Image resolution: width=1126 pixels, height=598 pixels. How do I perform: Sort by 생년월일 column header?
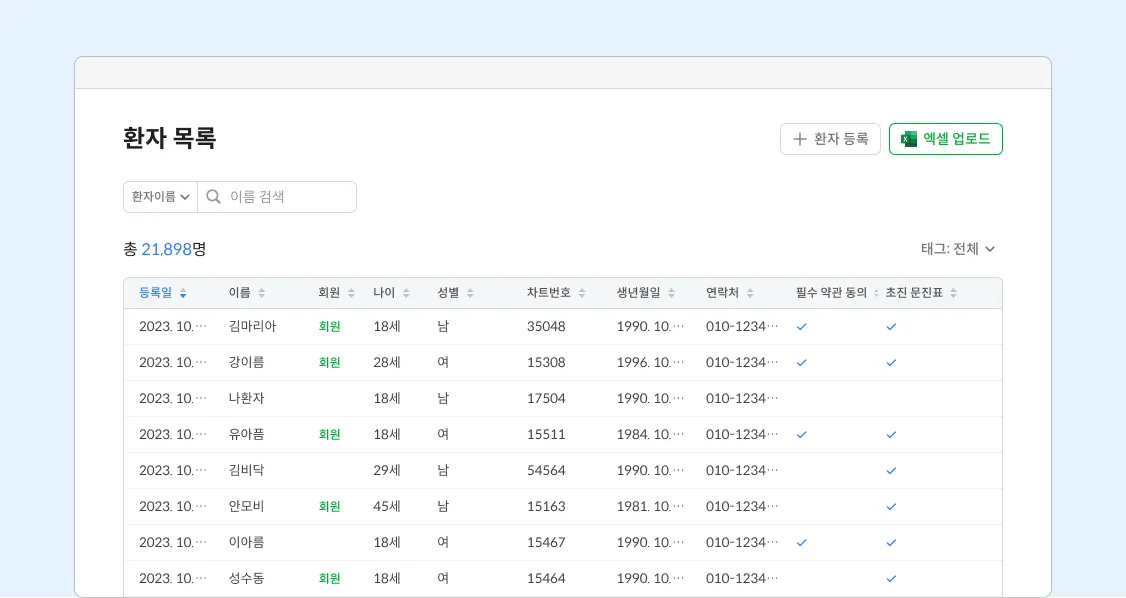pos(646,293)
